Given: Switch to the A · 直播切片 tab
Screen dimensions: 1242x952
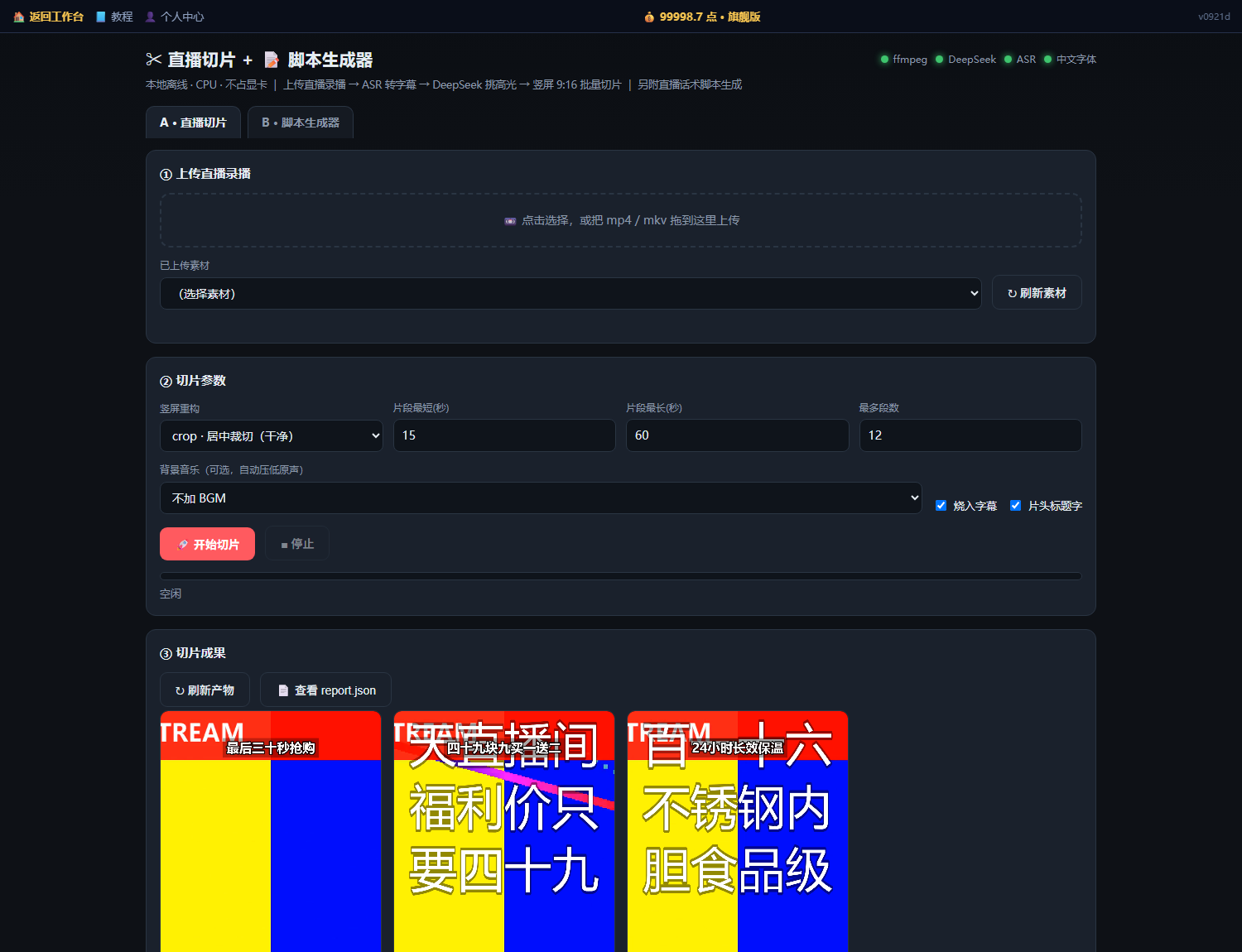Looking at the screenshot, I should point(193,123).
